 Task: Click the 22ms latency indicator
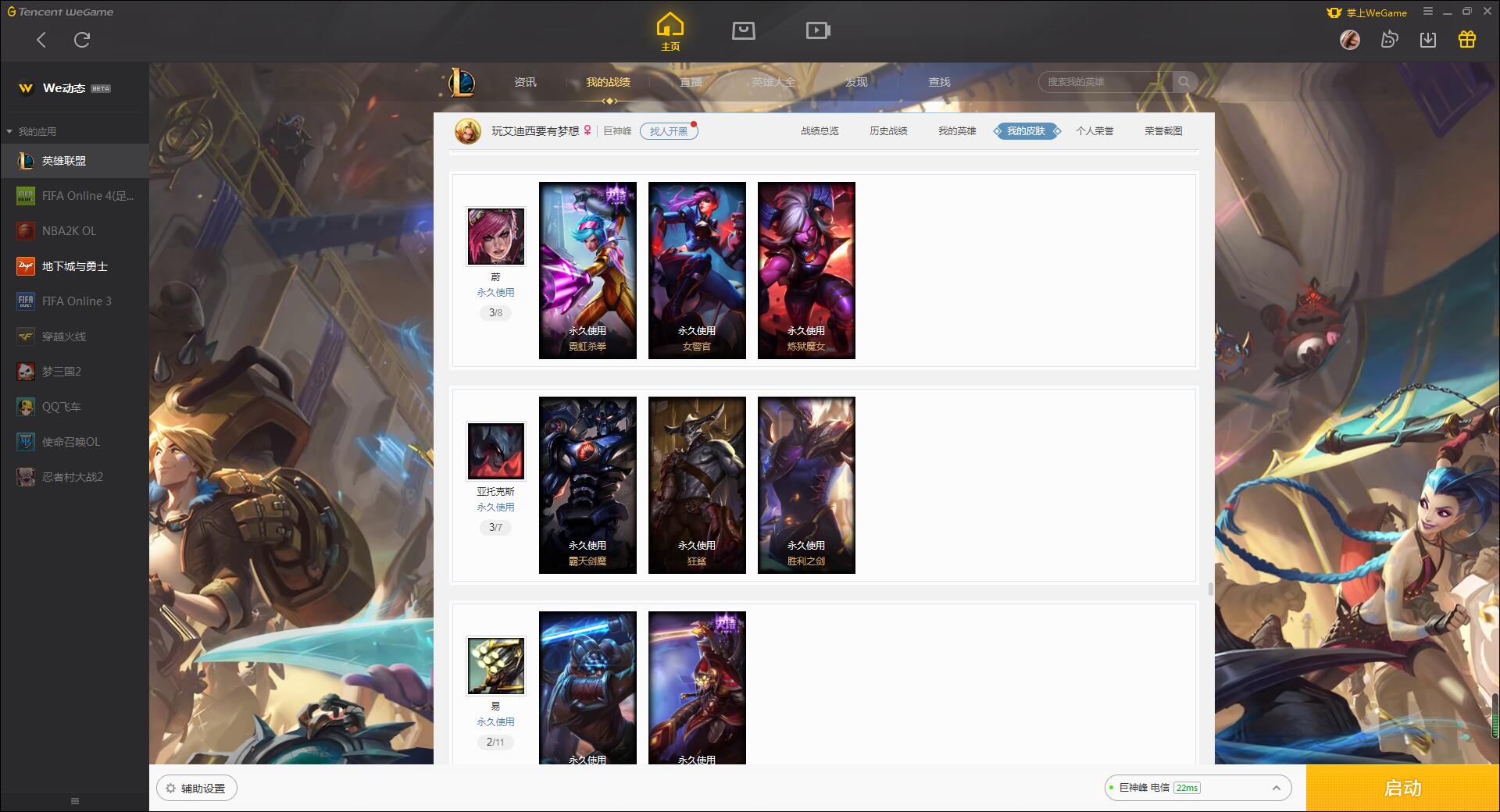click(1187, 788)
